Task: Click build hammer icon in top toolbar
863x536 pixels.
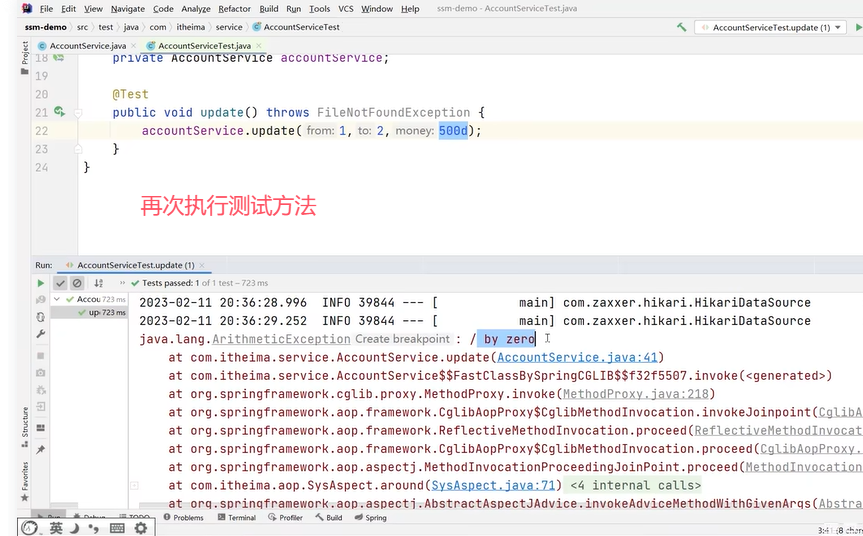Action: pos(681,27)
